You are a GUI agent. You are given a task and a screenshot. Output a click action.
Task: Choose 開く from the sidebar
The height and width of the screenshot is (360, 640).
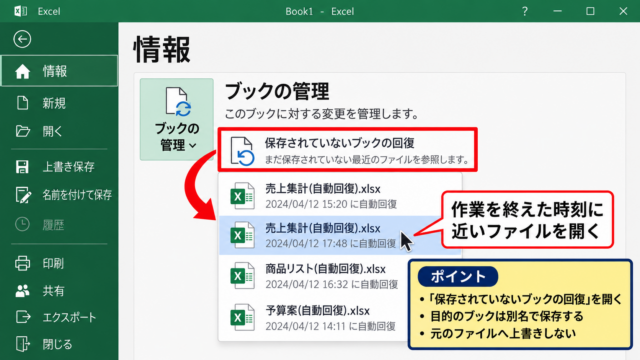(60, 131)
